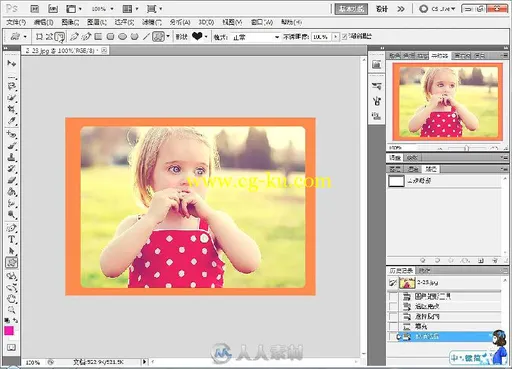Select the Path Selection tool
The image size is (512, 369).
pos(11,251)
